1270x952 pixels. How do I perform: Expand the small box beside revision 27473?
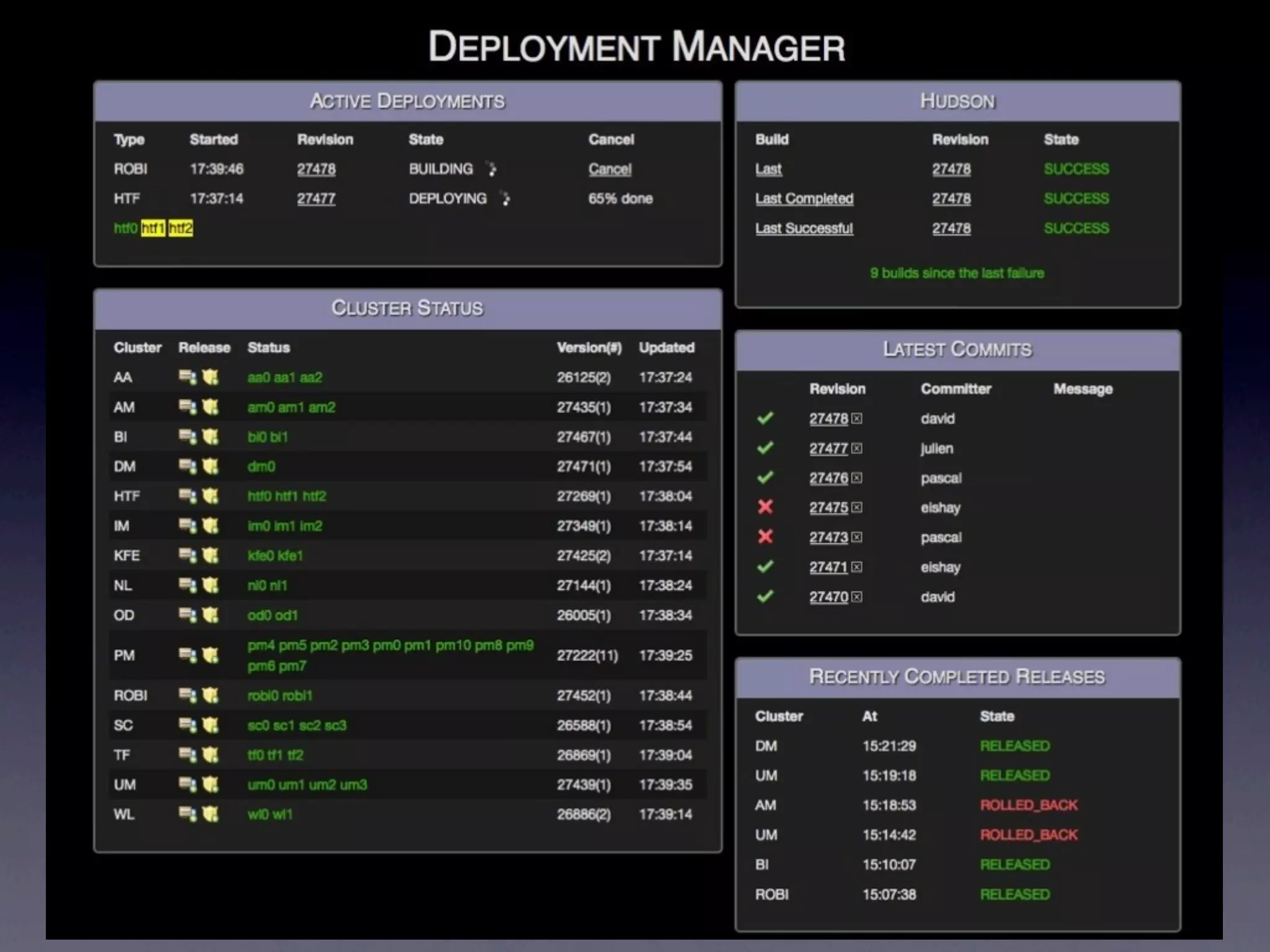pyautogui.click(x=857, y=537)
